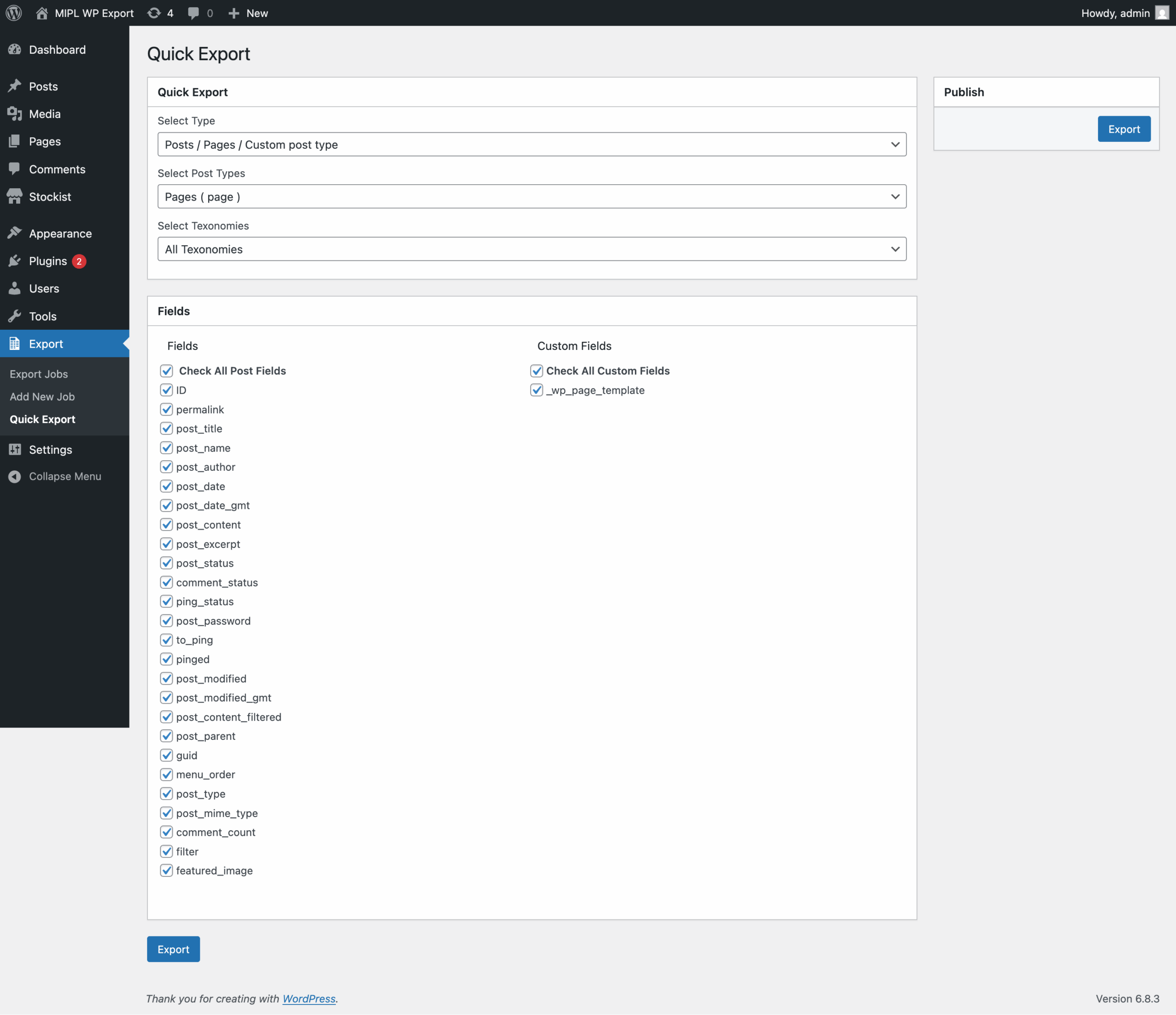Open the Plugins menu with update badge
This screenshot has height=1015, width=1176.
pos(48,261)
